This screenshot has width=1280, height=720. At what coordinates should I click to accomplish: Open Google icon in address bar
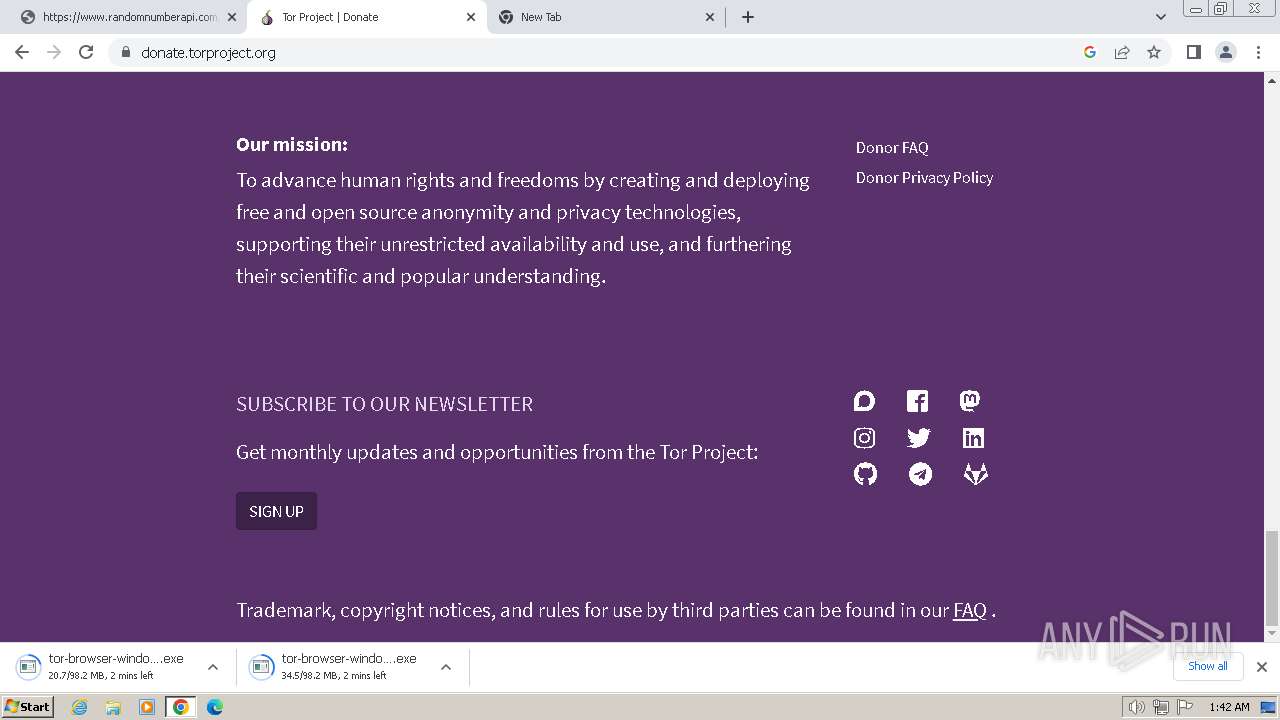[x=1090, y=52]
